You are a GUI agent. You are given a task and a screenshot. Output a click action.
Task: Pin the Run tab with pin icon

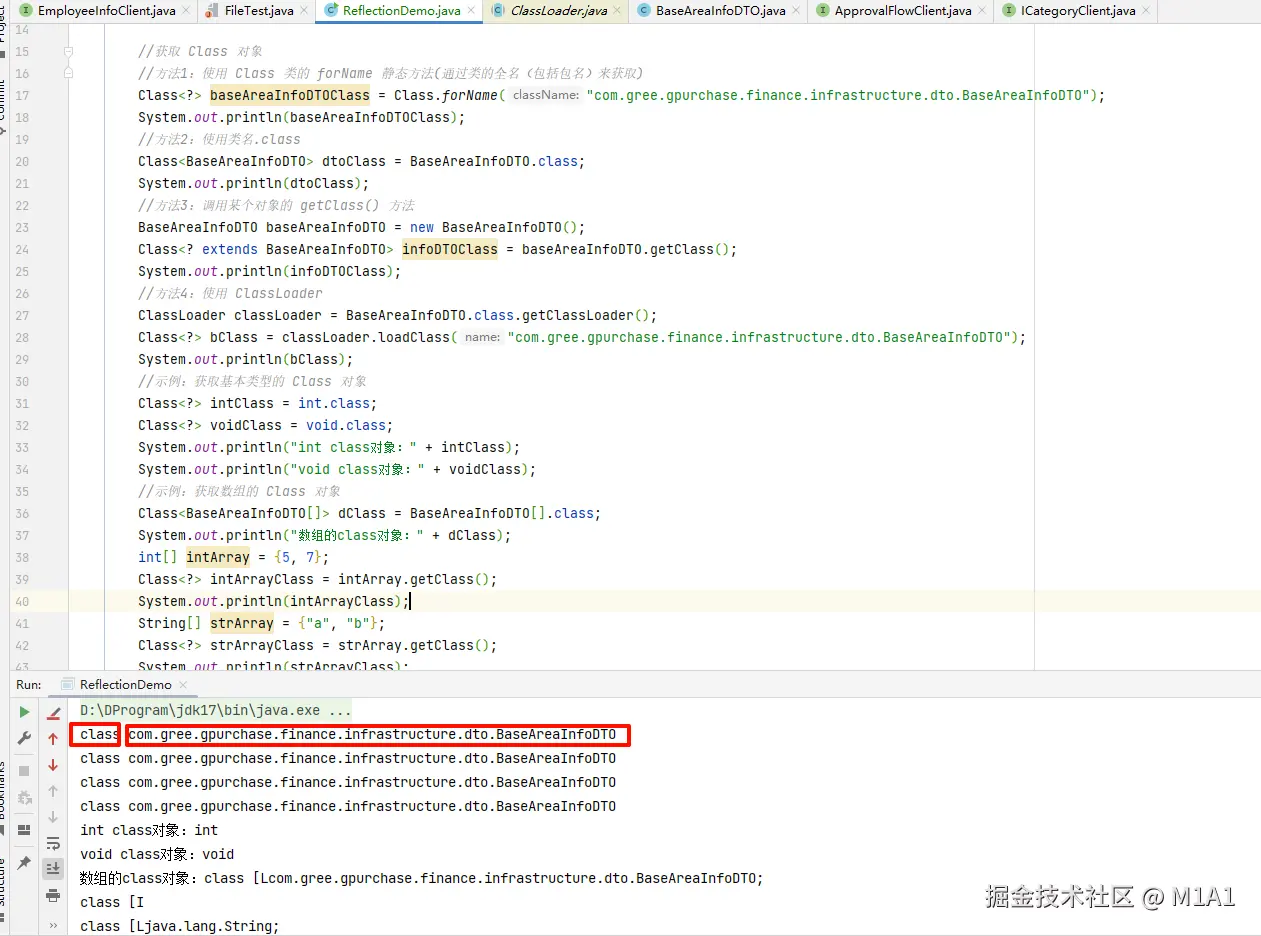(25, 862)
